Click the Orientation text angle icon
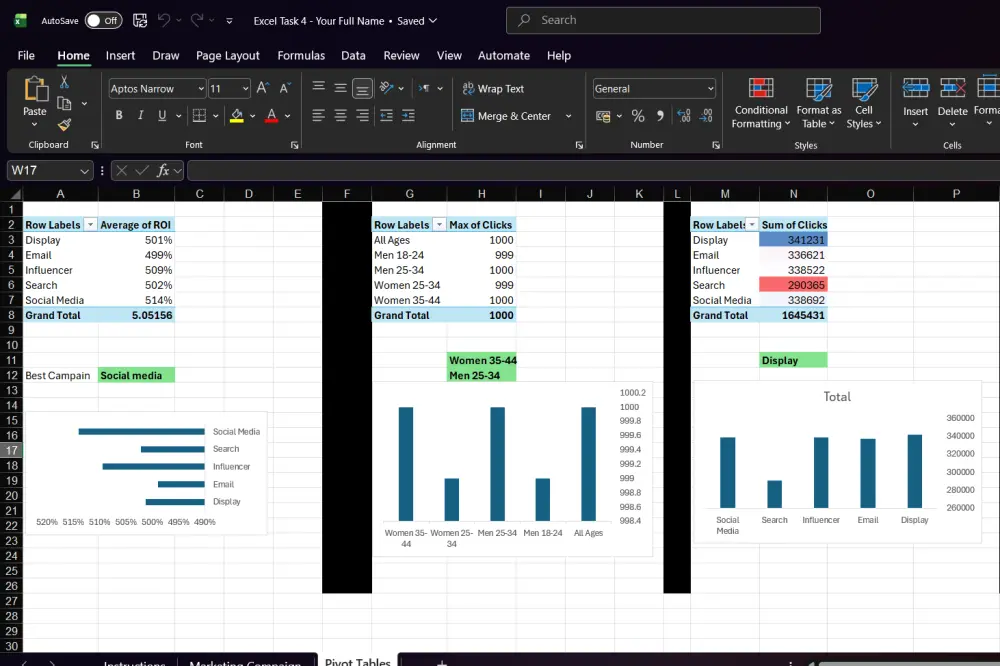The image size is (1000, 666). pos(386,88)
